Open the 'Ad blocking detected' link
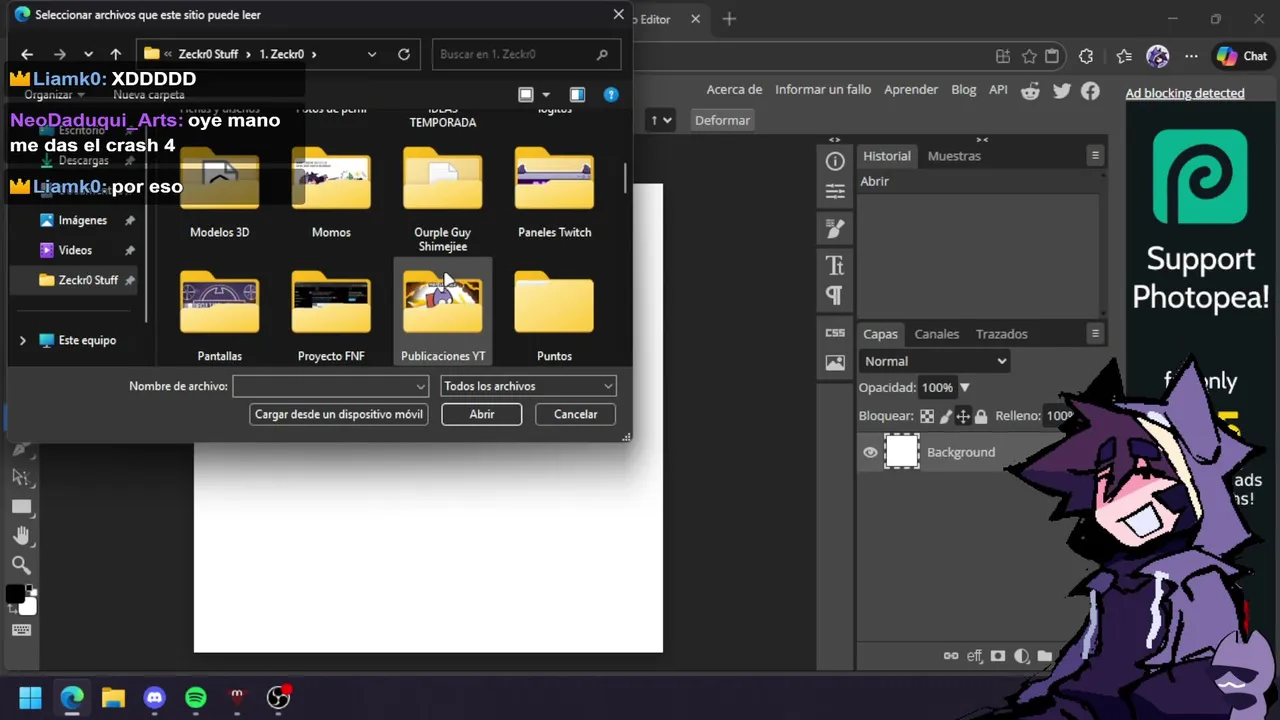 pyautogui.click(x=1185, y=93)
